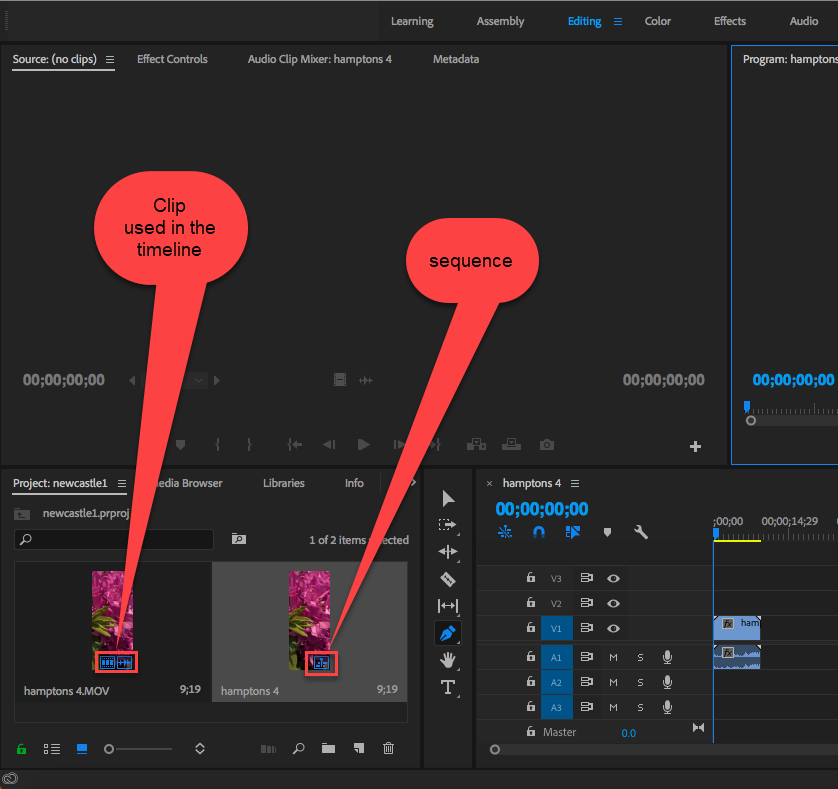
Task: Select the Type tool
Action: click(x=448, y=687)
